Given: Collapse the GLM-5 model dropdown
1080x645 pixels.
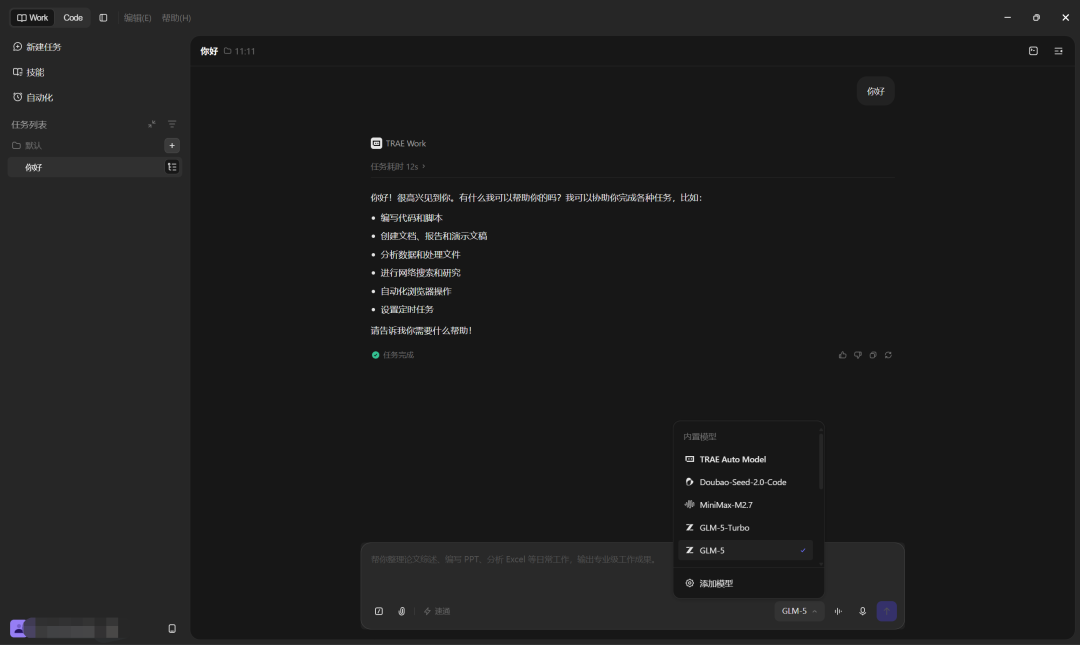Looking at the screenshot, I should (x=799, y=611).
